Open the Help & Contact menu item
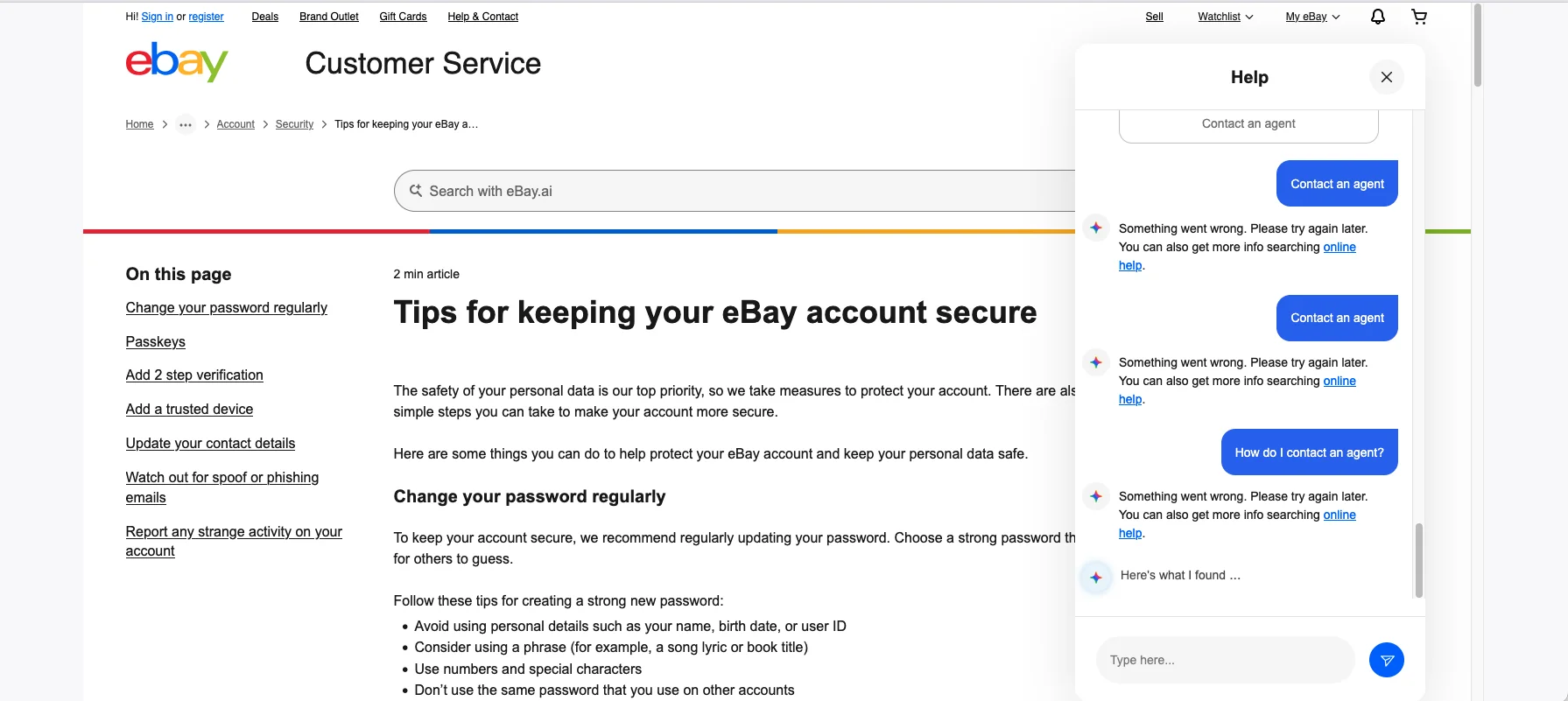1568x701 pixels. click(x=482, y=17)
